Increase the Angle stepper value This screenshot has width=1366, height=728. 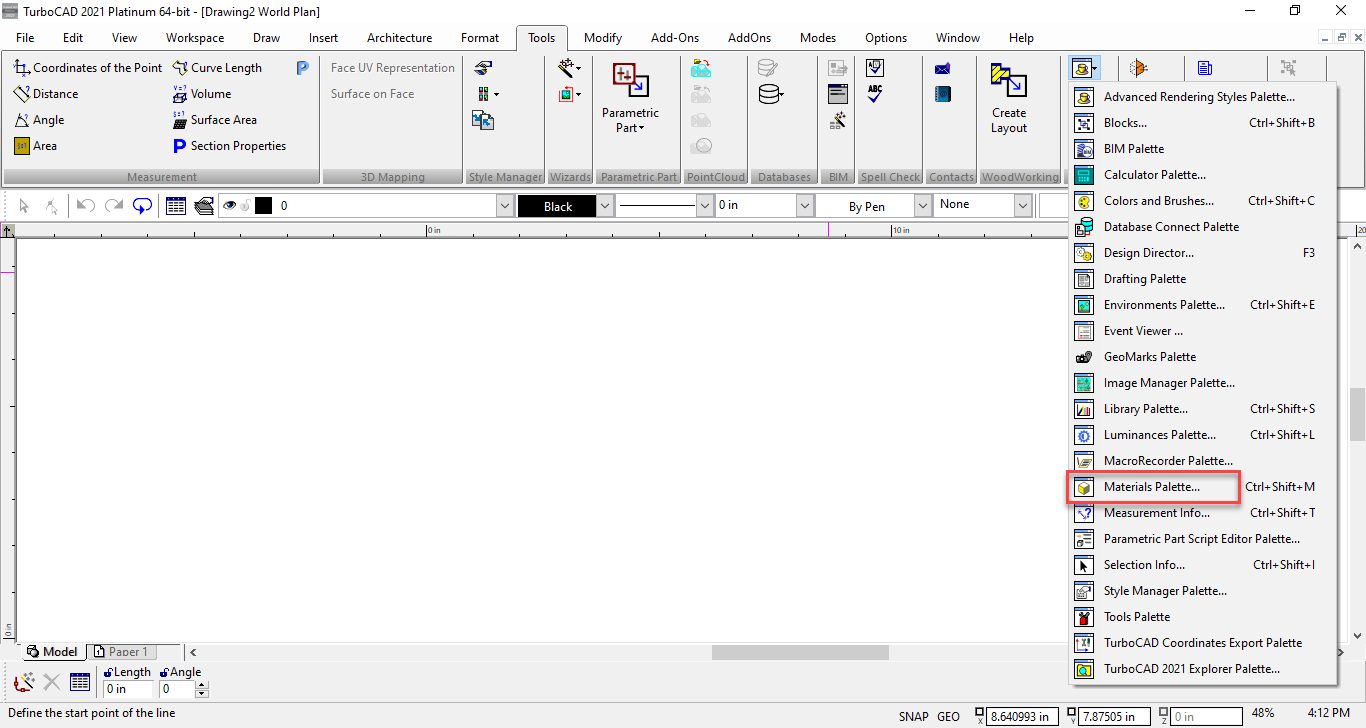point(202,685)
